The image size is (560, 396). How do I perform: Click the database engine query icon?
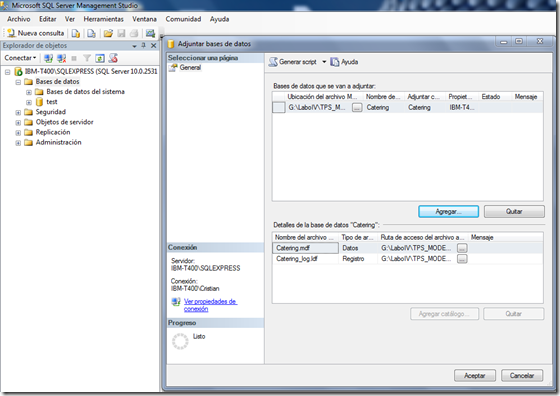(75, 34)
